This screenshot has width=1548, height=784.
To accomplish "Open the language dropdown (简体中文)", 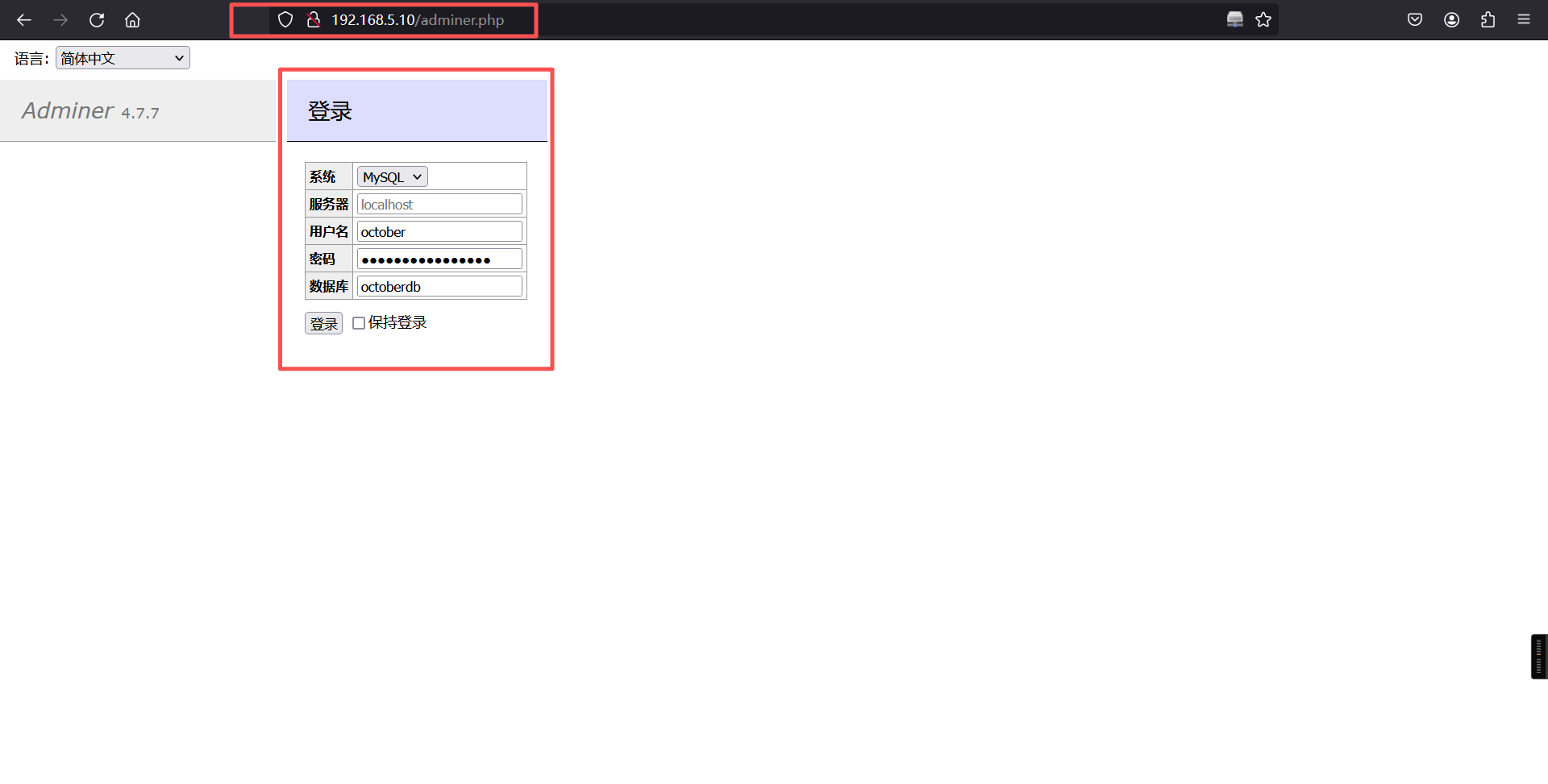I will 123,58.
